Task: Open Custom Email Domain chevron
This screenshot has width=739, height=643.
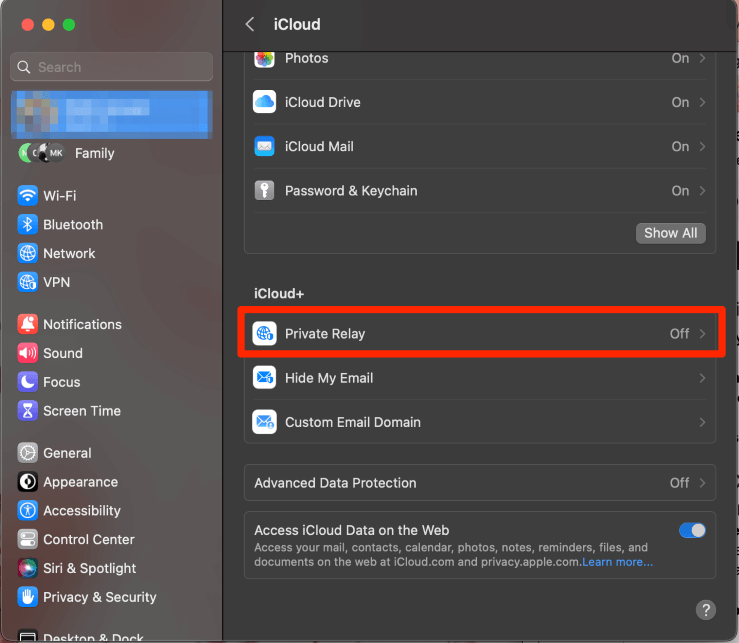Action: 702,422
